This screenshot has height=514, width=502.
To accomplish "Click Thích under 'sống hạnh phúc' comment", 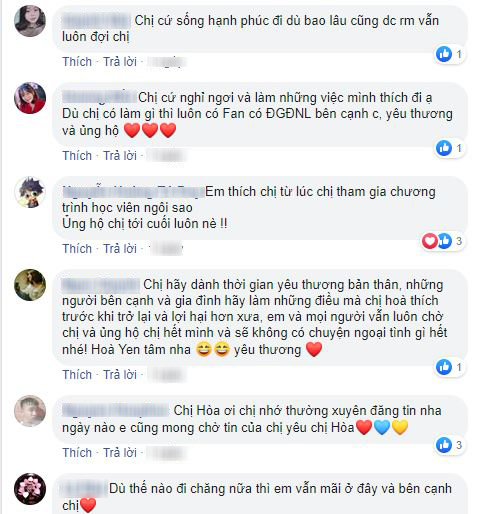I will tap(77, 62).
